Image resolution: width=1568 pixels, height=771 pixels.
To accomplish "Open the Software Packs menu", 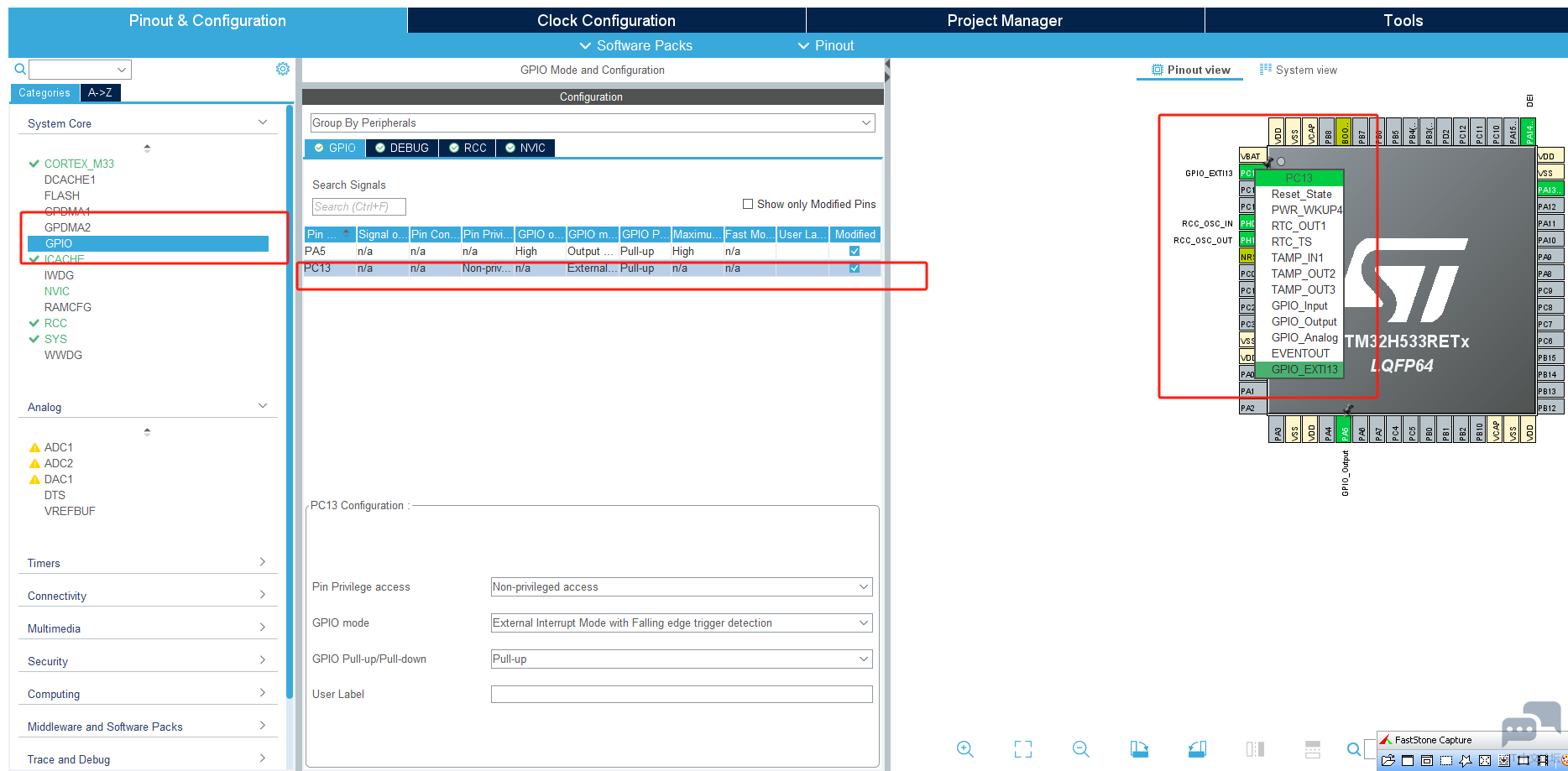I will coord(636,45).
